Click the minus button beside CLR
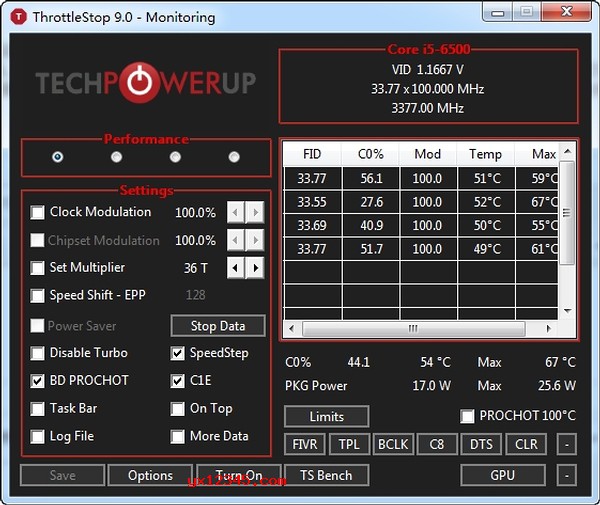This screenshot has width=600, height=505. (x=567, y=444)
